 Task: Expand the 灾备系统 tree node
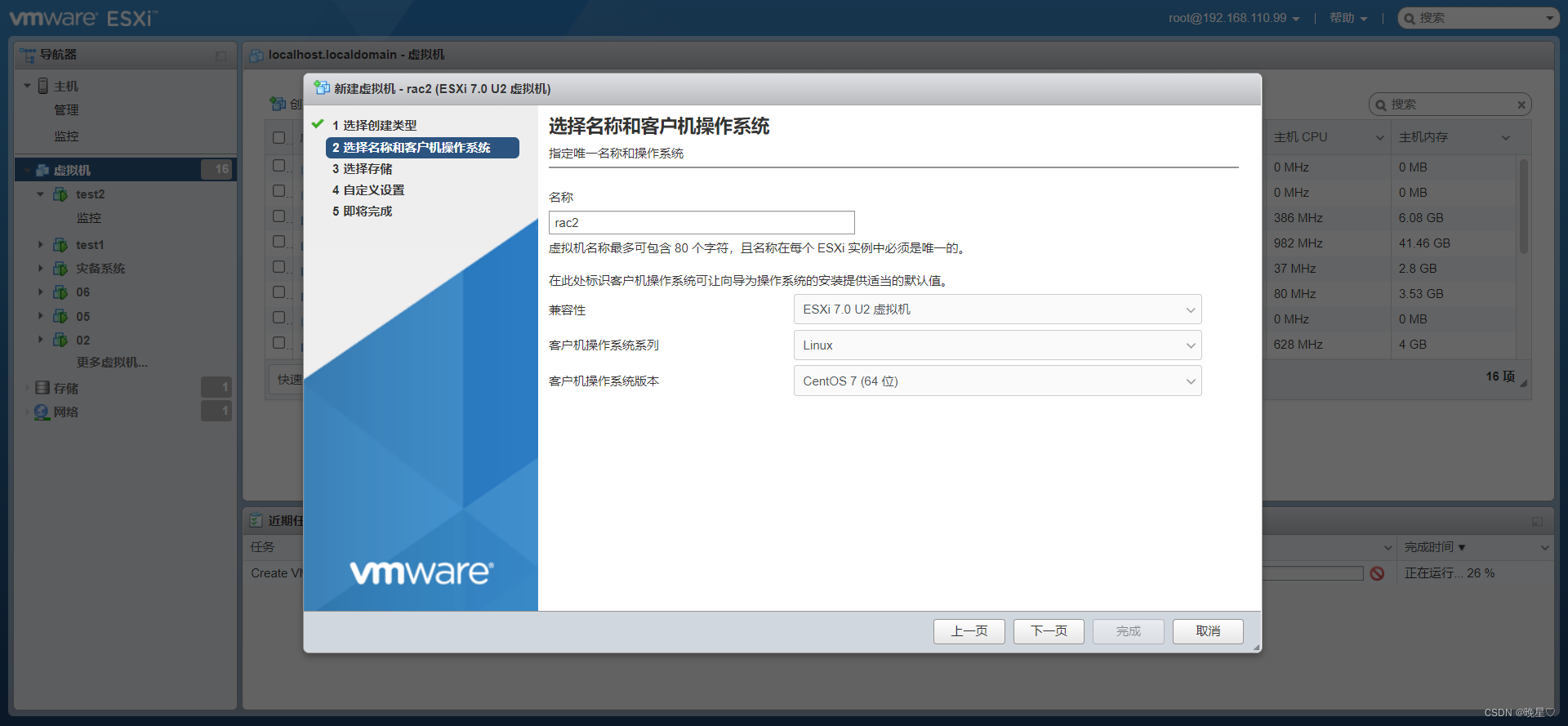click(41, 269)
